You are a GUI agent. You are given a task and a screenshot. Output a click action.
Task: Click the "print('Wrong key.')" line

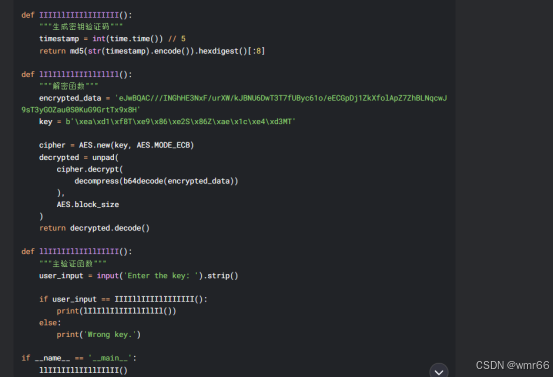point(99,335)
